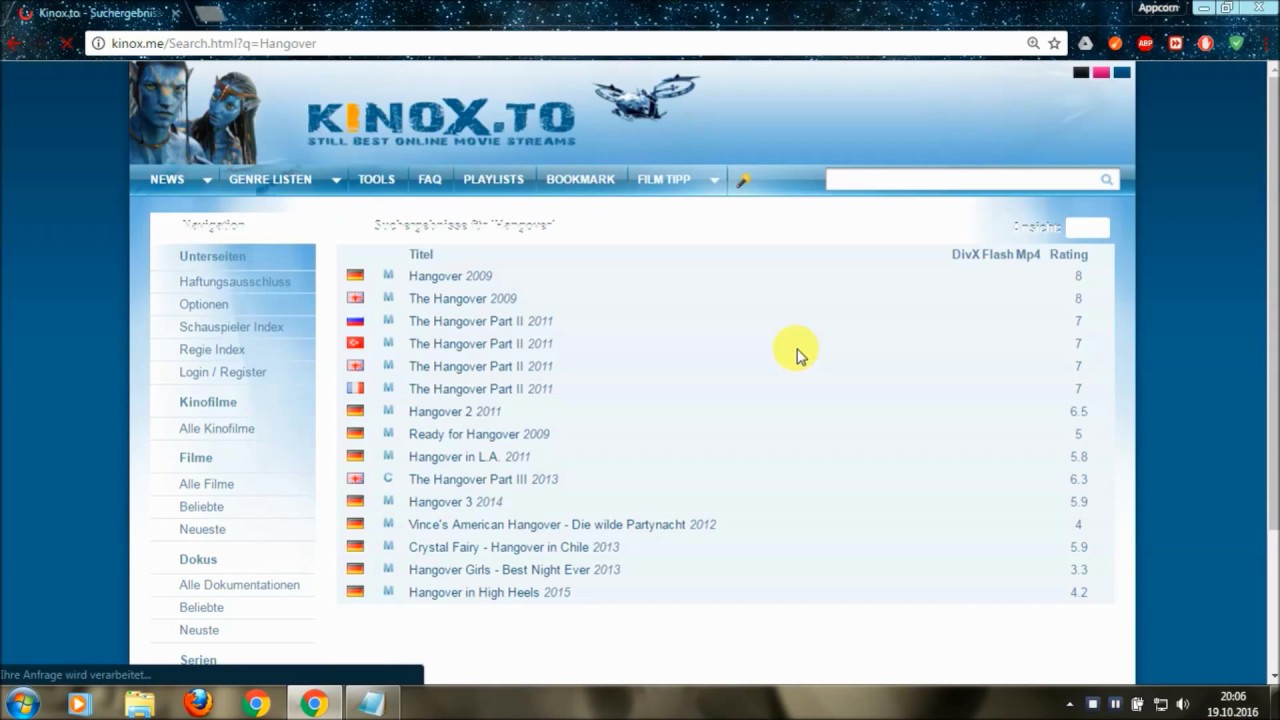Open the media player taskbar icon
The height and width of the screenshot is (720, 1280).
tap(79, 703)
